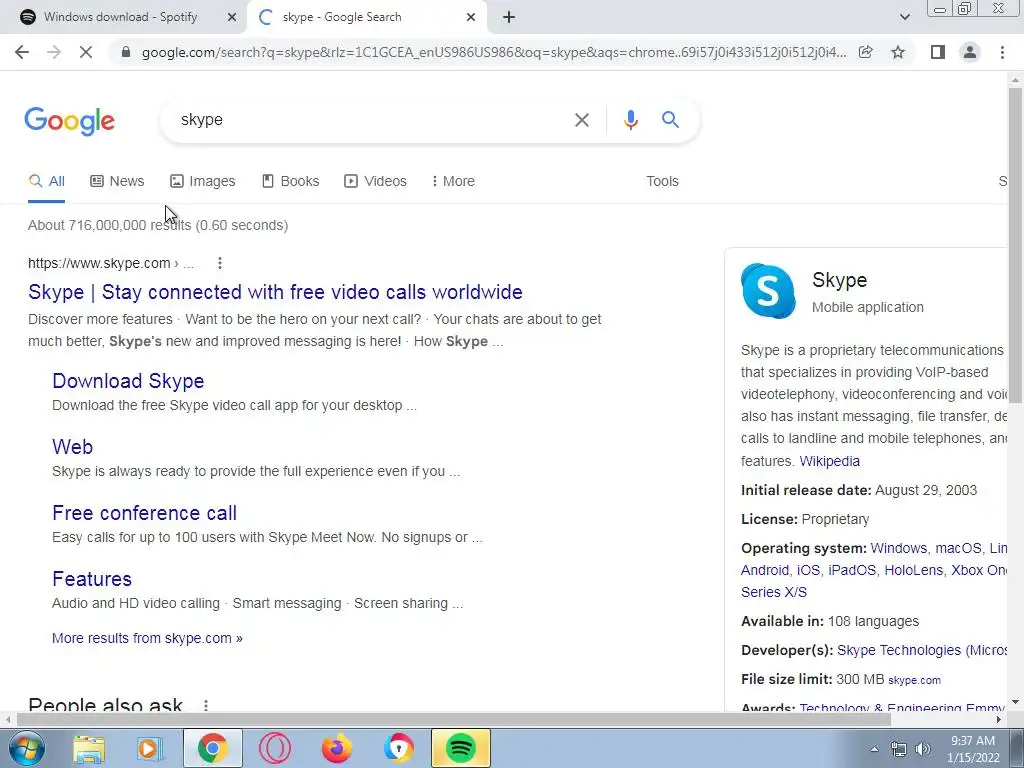This screenshot has width=1024, height=768.
Task: Open the Chrome three-dot menu
Action: [1002, 52]
